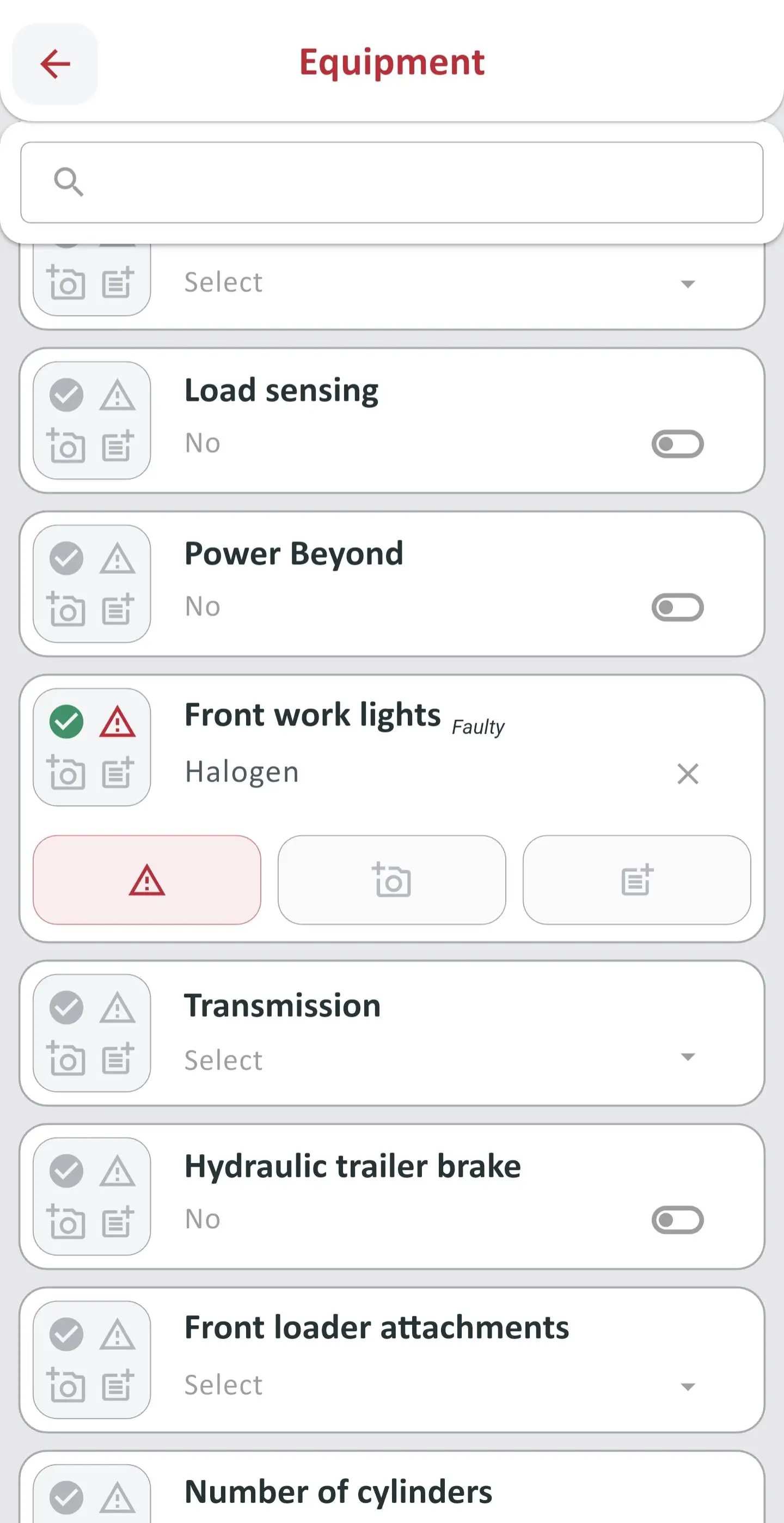Viewport: 784px width, 1523px height.
Task: Tap the large add photo button
Action: [391, 880]
